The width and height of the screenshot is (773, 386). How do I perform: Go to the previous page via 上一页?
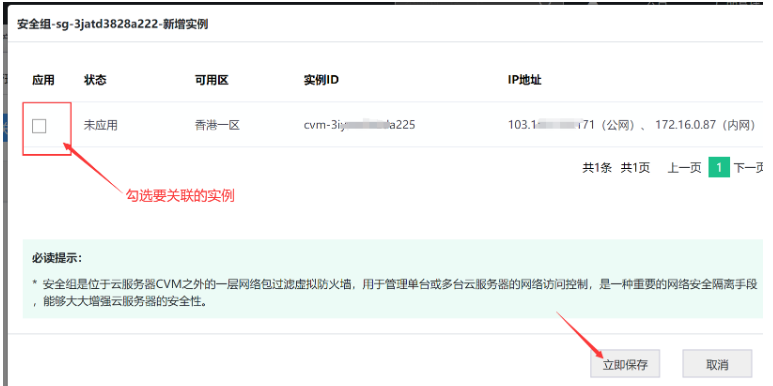click(x=684, y=168)
